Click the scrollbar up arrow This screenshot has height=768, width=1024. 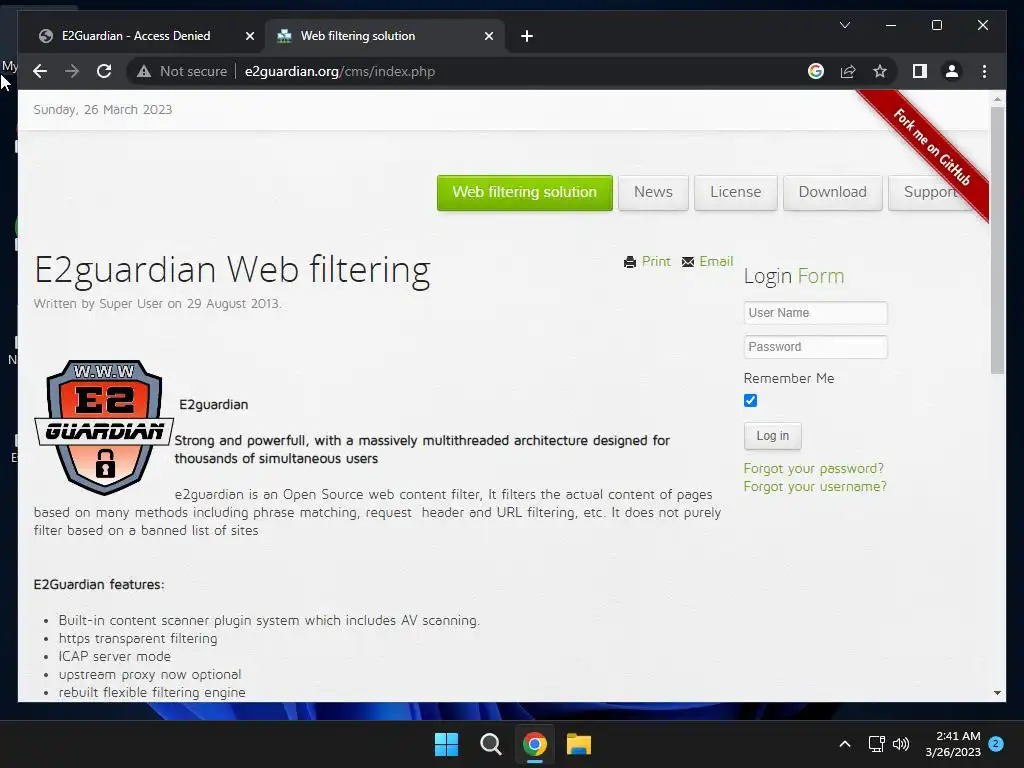point(997,99)
